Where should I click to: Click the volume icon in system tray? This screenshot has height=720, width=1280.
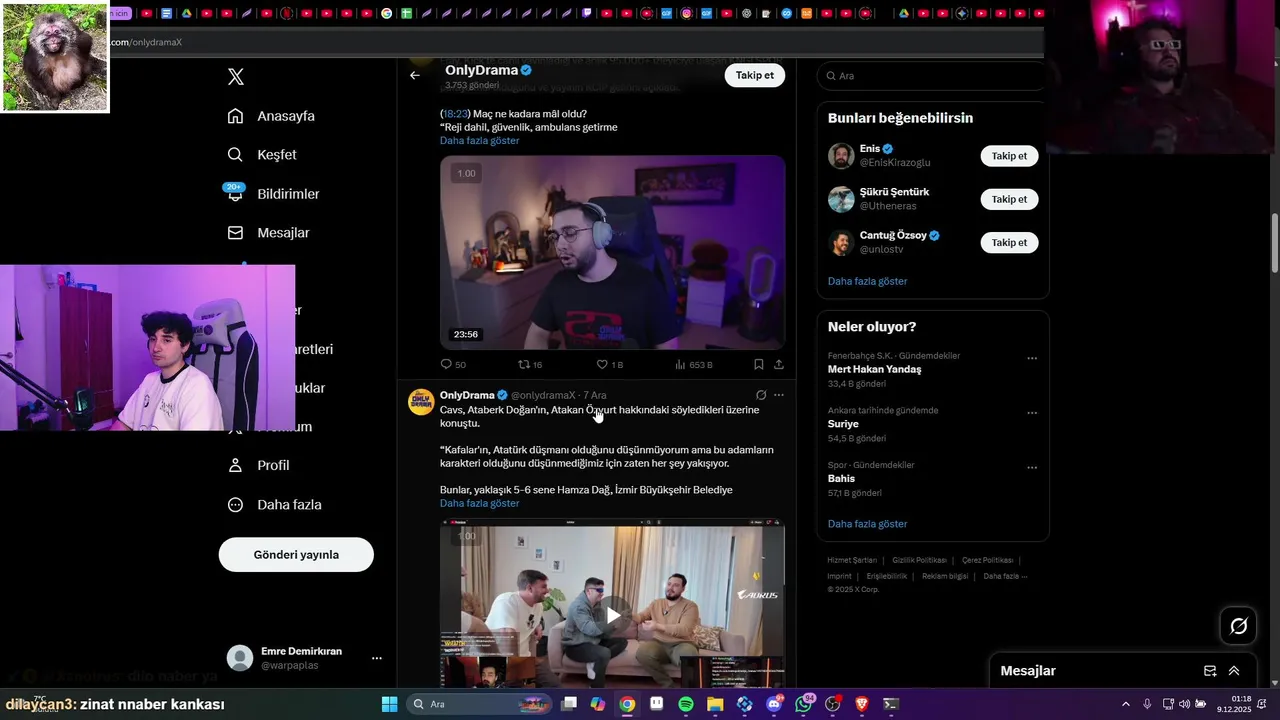click(1182, 704)
